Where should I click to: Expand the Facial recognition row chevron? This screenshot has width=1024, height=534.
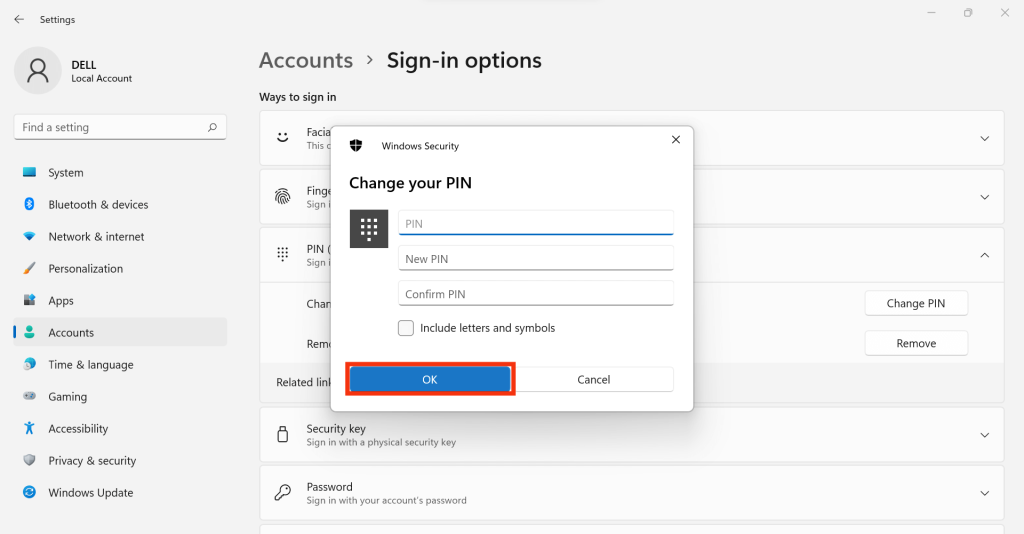(x=984, y=138)
